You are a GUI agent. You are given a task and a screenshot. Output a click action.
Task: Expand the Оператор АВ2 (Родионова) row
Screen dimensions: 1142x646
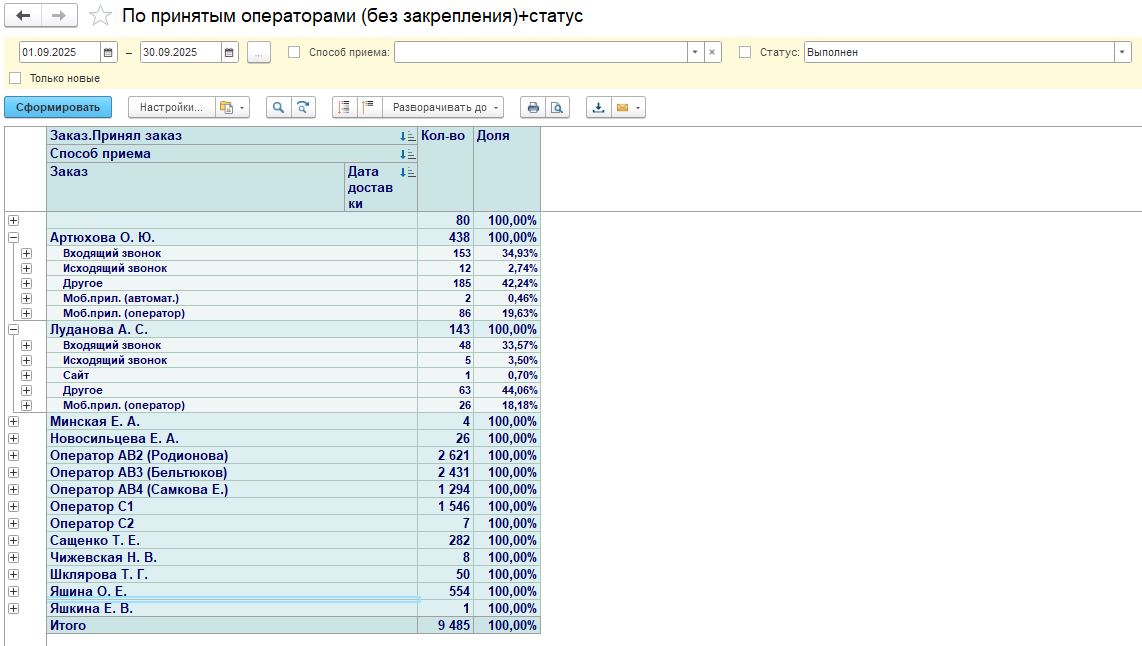[x=13, y=456]
